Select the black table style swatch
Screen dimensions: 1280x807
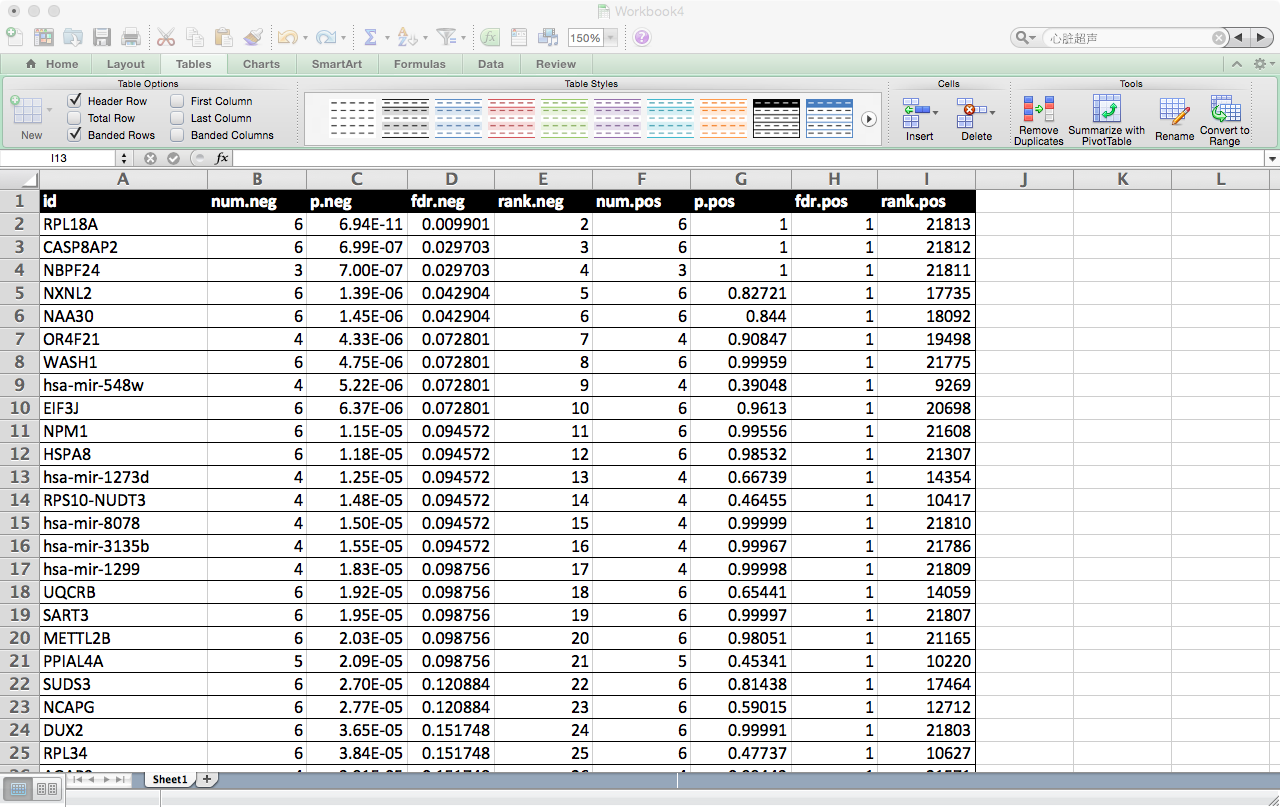pyautogui.click(x=776, y=119)
